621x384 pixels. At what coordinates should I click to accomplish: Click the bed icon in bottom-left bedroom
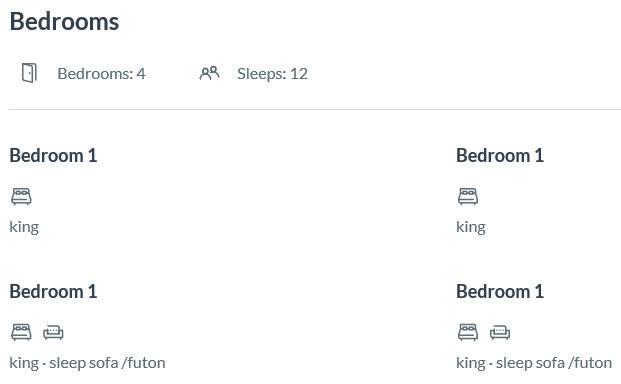(21, 332)
